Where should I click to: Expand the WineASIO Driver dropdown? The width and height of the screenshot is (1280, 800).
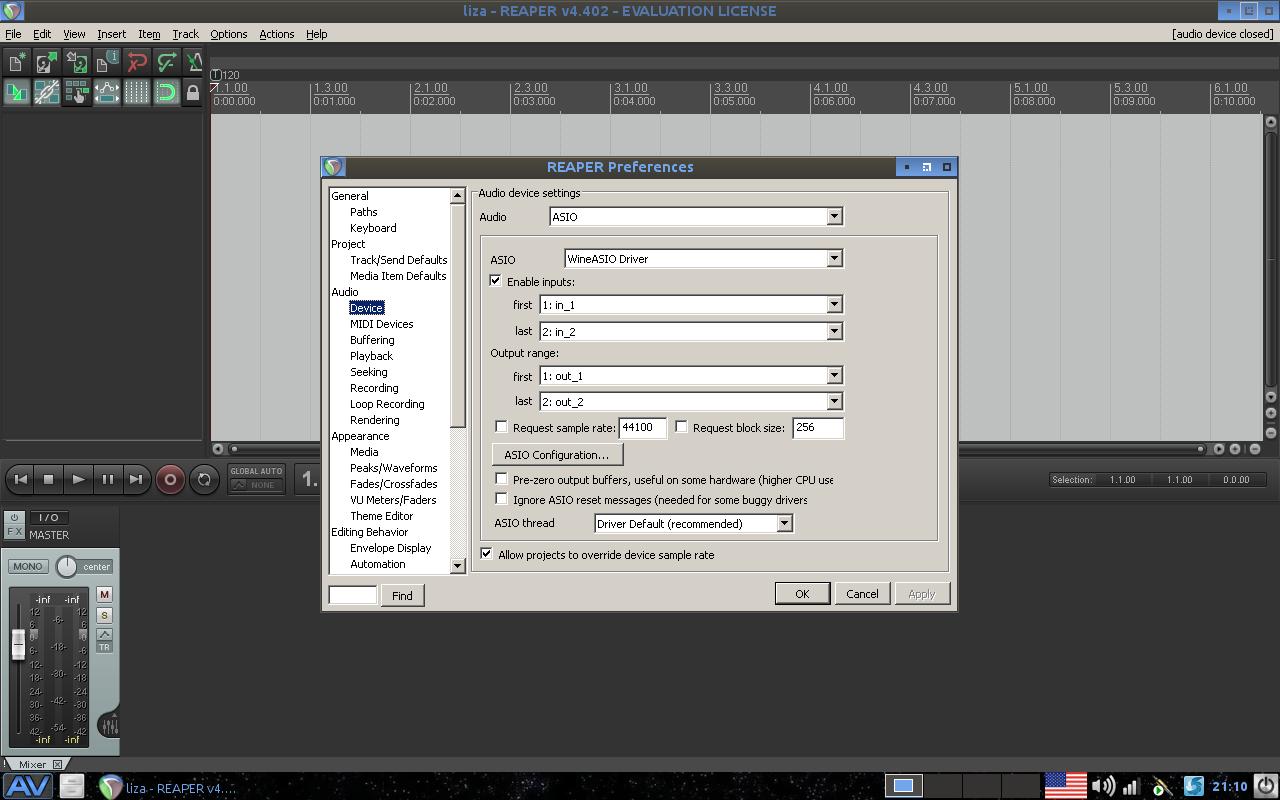703,259
